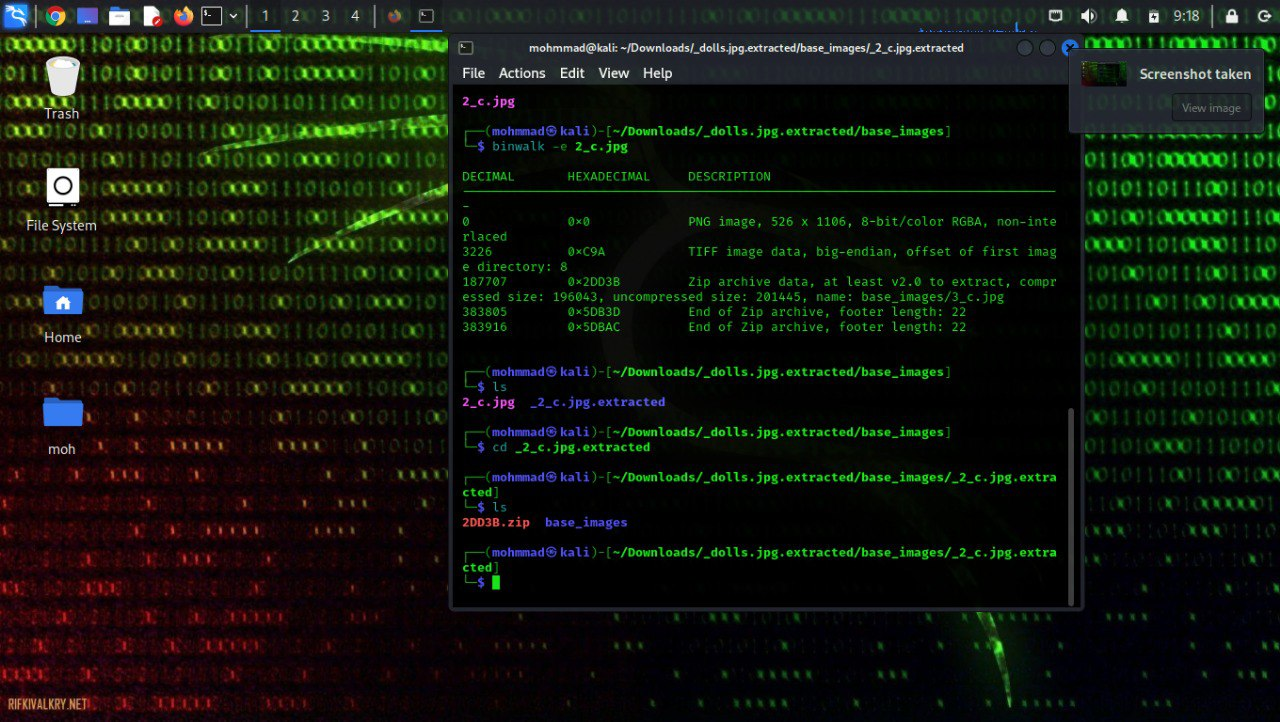This screenshot has width=1280, height=722.
Task: Switch to workspace 3
Action: coord(325,16)
